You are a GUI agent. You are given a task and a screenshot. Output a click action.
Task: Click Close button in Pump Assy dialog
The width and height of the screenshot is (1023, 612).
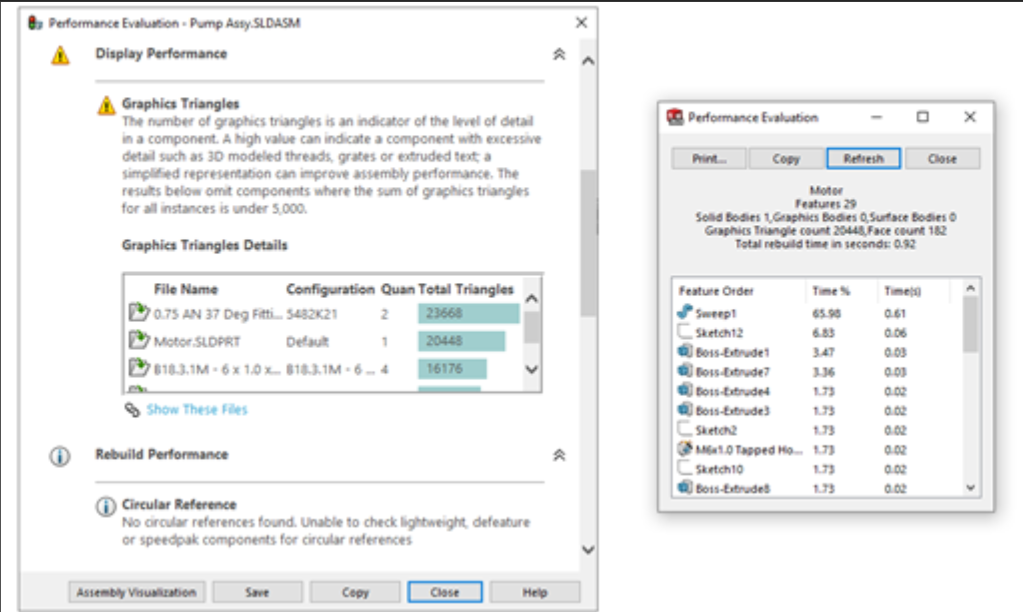point(445,592)
